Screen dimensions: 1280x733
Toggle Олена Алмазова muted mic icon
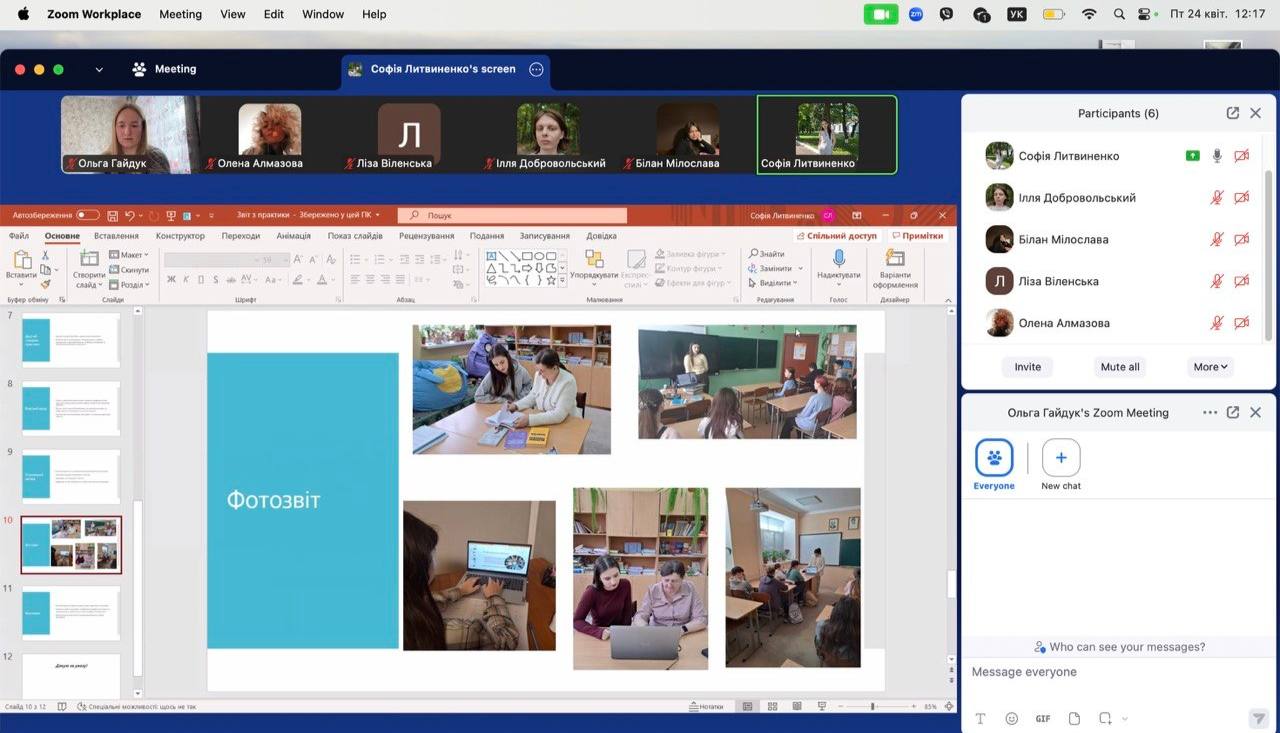click(1217, 323)
